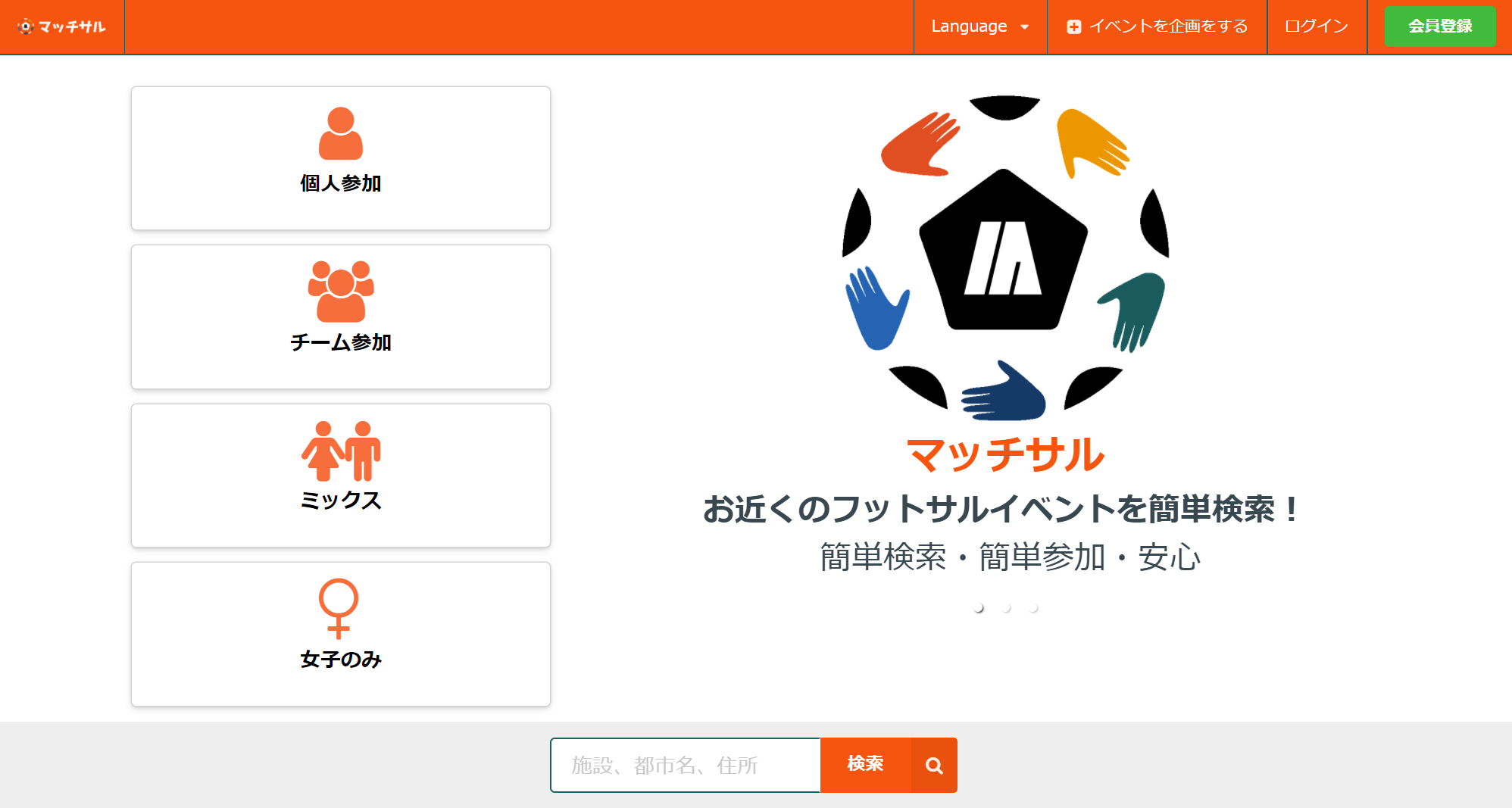Image resolution: width=1512 pixels, height=808 pixels.
Task: Show the first carousel slide dot
Action: click(x=979, y=608)
